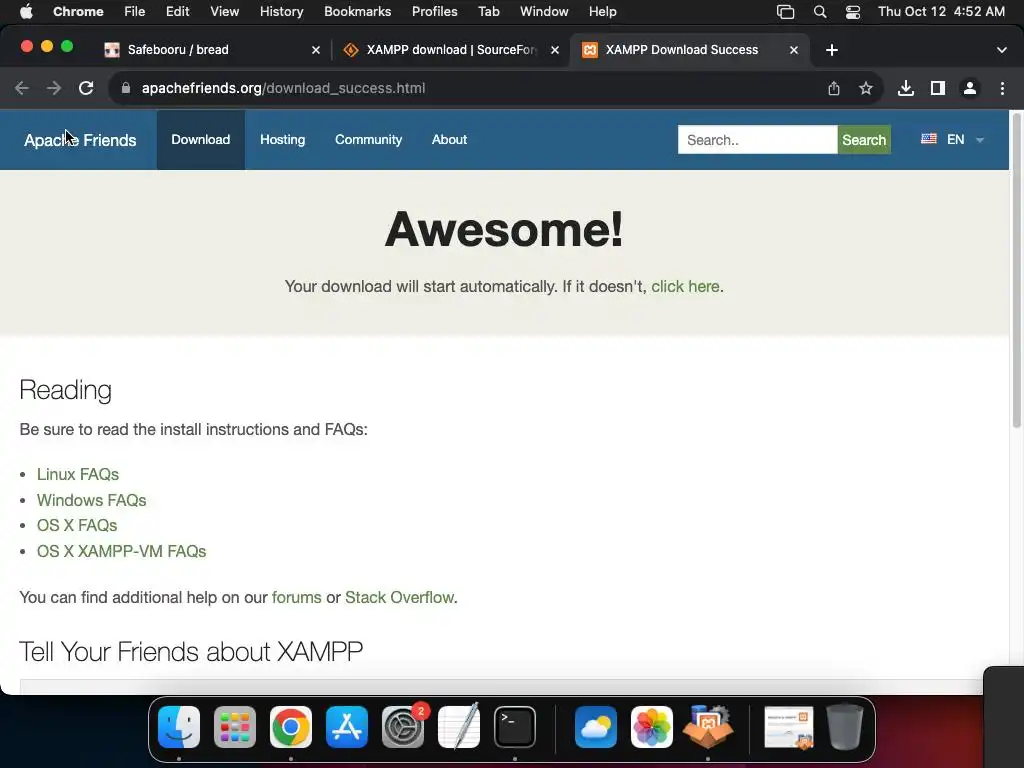This screenshot has height=768, width=1024.
Task: Open recent document stack in dock
Action: tap(789, 727)
